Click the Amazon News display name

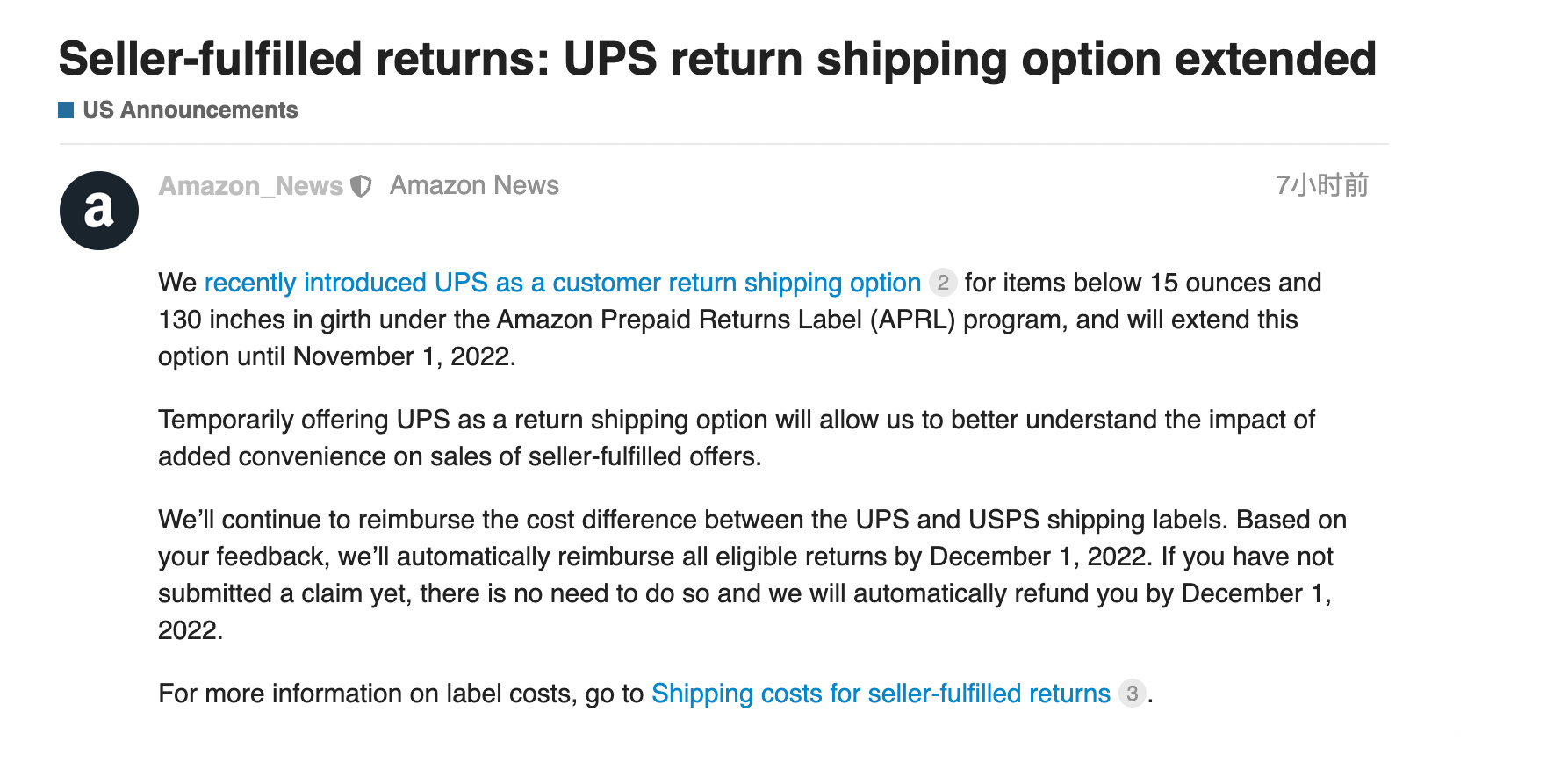(474, 185)
